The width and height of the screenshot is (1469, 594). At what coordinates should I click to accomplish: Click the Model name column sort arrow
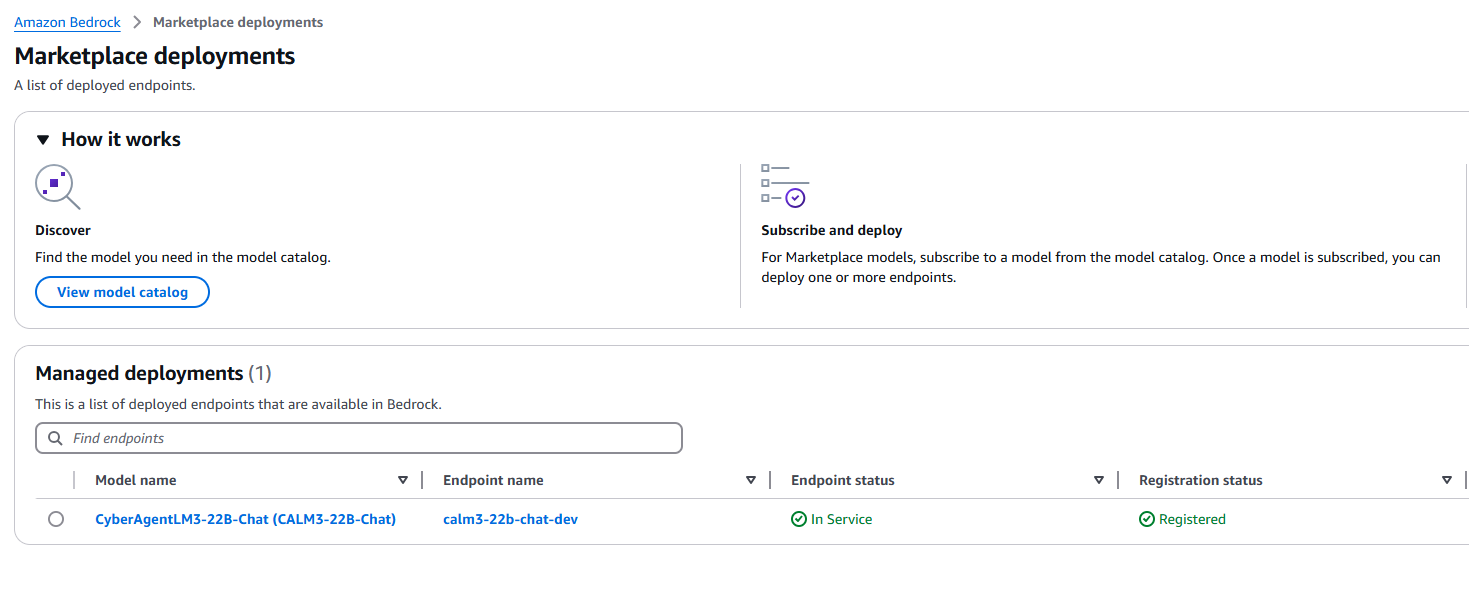(403, 480)
